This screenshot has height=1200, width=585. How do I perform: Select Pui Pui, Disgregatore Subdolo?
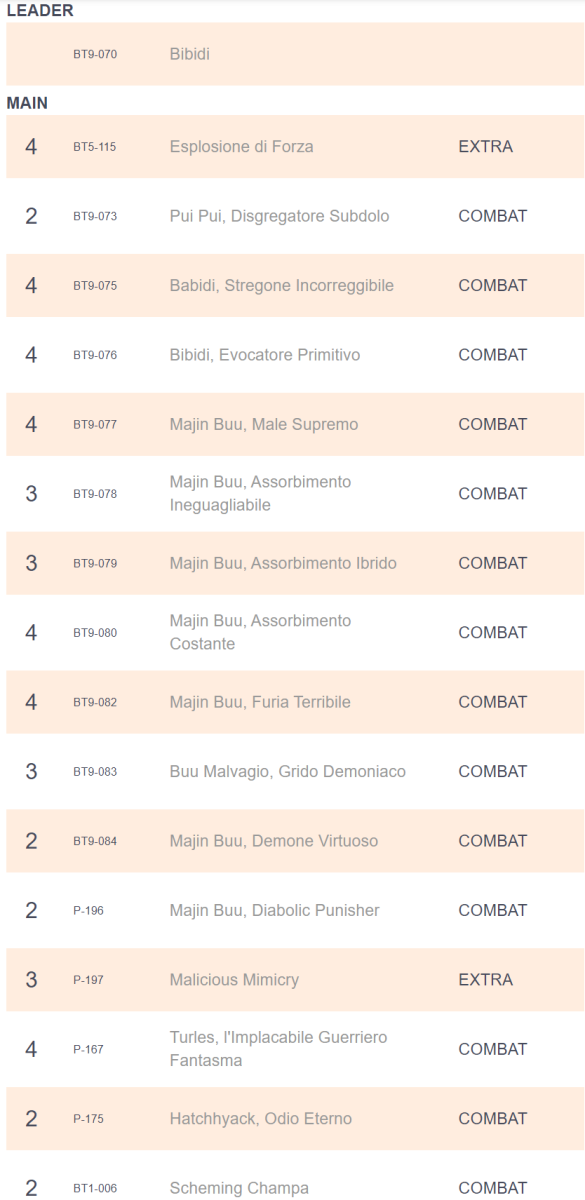tap(279, 216)
